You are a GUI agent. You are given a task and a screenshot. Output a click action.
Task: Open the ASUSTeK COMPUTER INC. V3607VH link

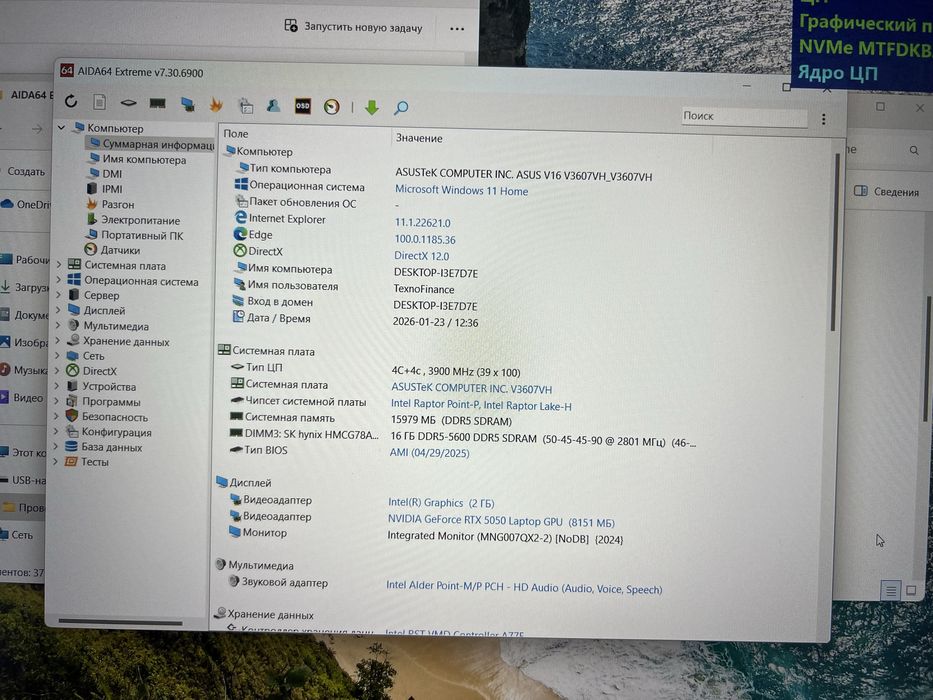click(471, 388)
